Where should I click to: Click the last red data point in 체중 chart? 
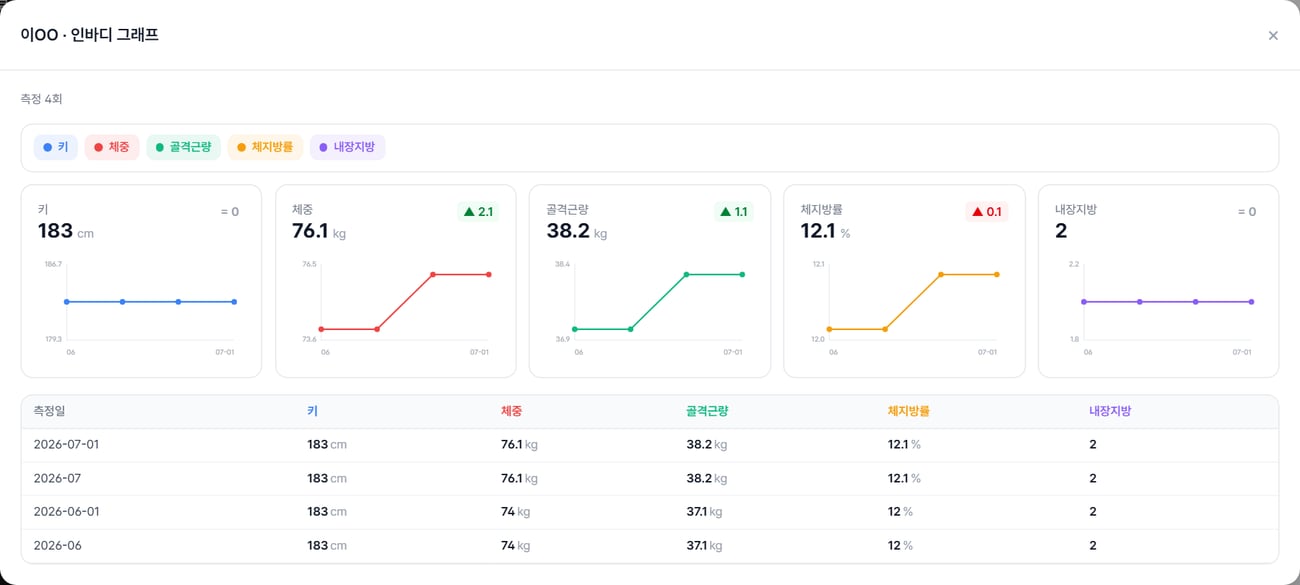click(x=489, y=274)
